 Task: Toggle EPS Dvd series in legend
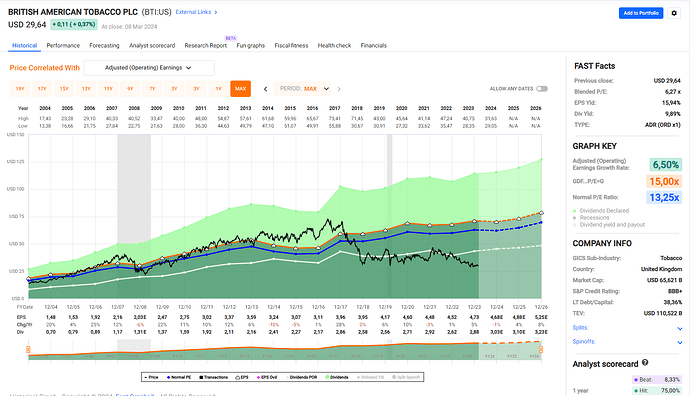tap(267, 377)
